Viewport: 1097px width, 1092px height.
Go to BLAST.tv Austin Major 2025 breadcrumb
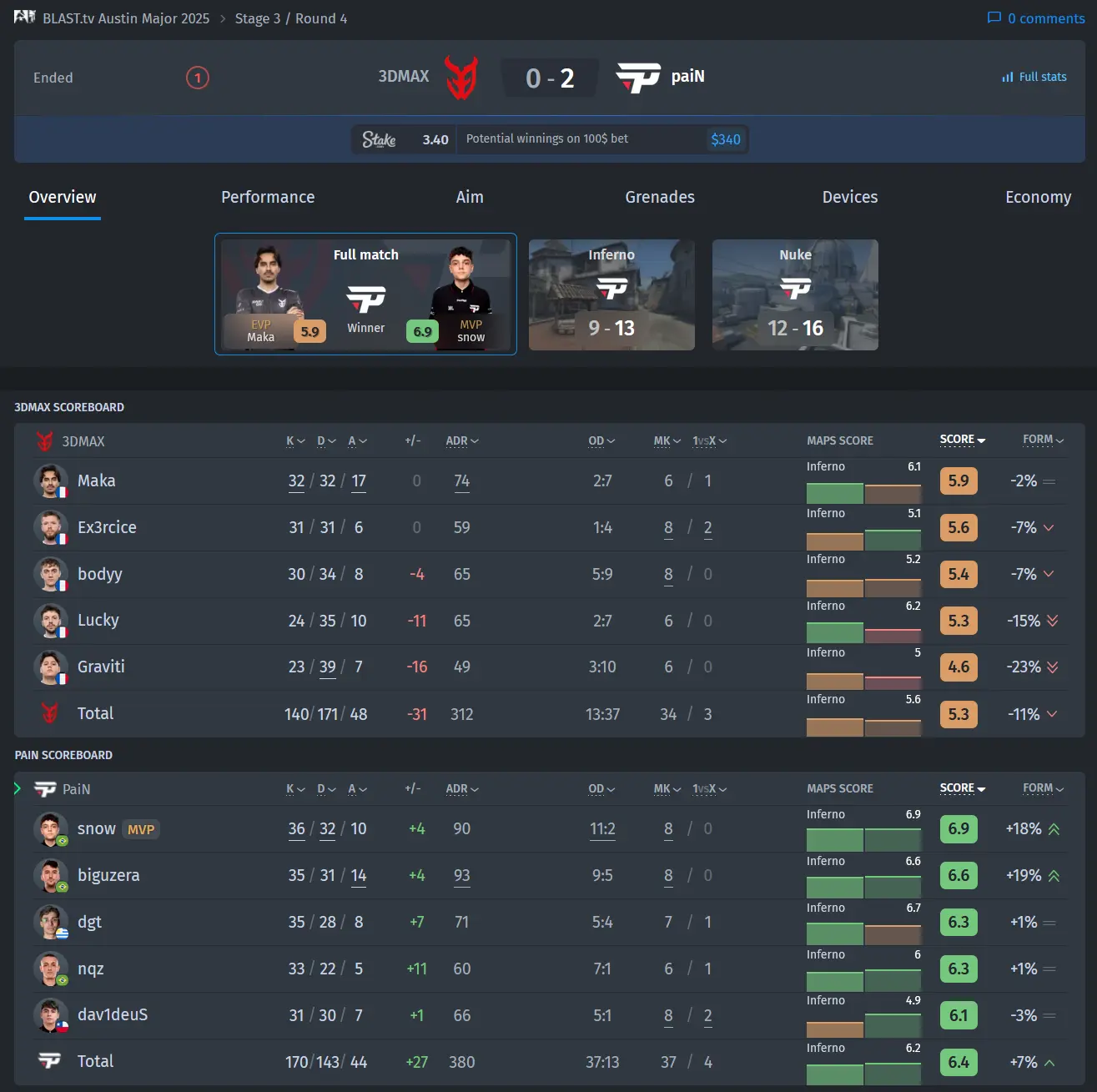[x=126, y=18]
